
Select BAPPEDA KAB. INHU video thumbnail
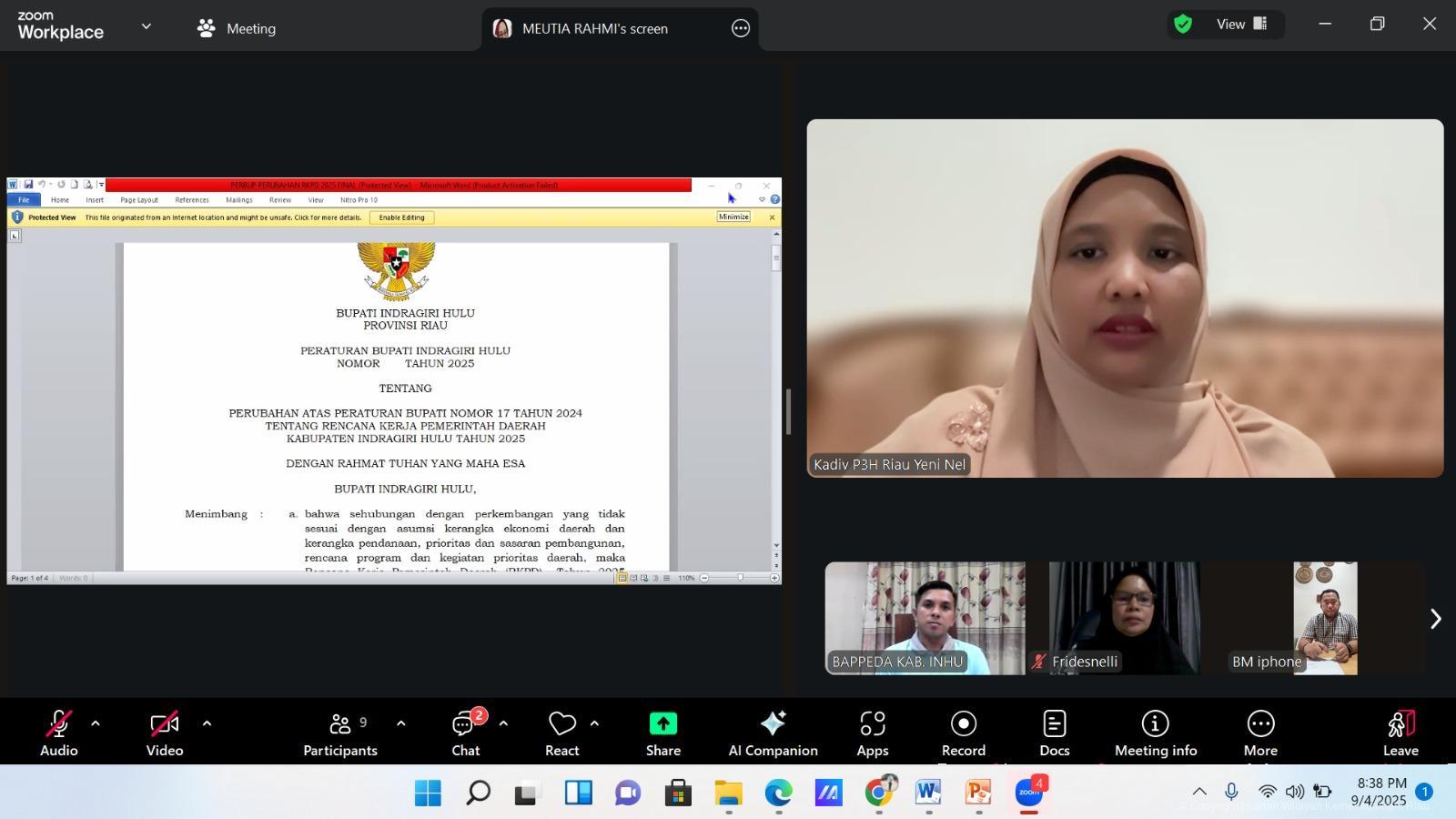tap(925, 618)
